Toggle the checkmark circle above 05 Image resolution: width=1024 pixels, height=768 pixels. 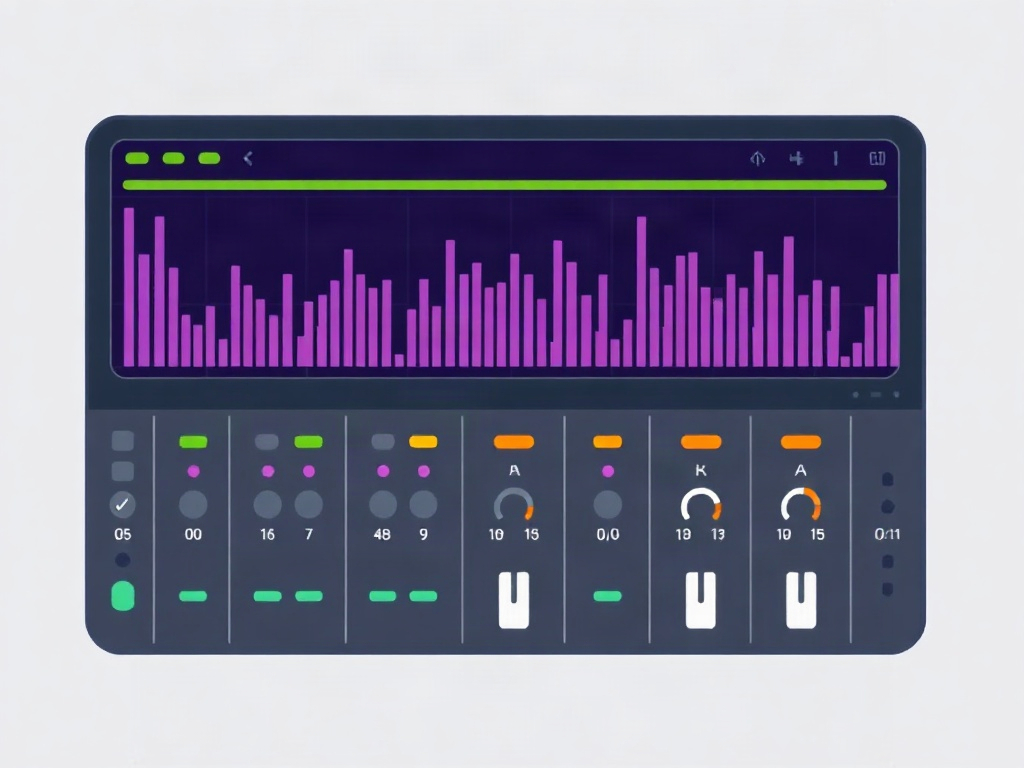click(122, 504)
